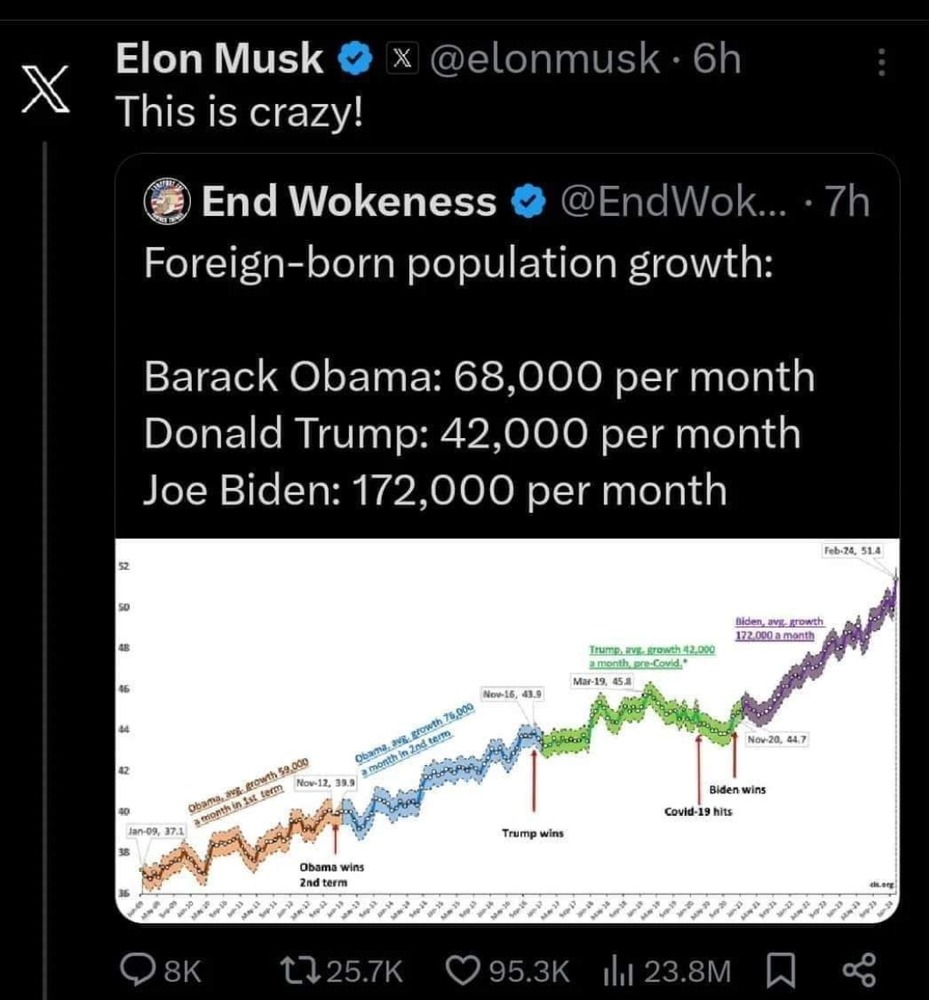Like the post via the heart icon
Image resolution: width=929 pixels, height=1000 pixels.
[462, 970]
